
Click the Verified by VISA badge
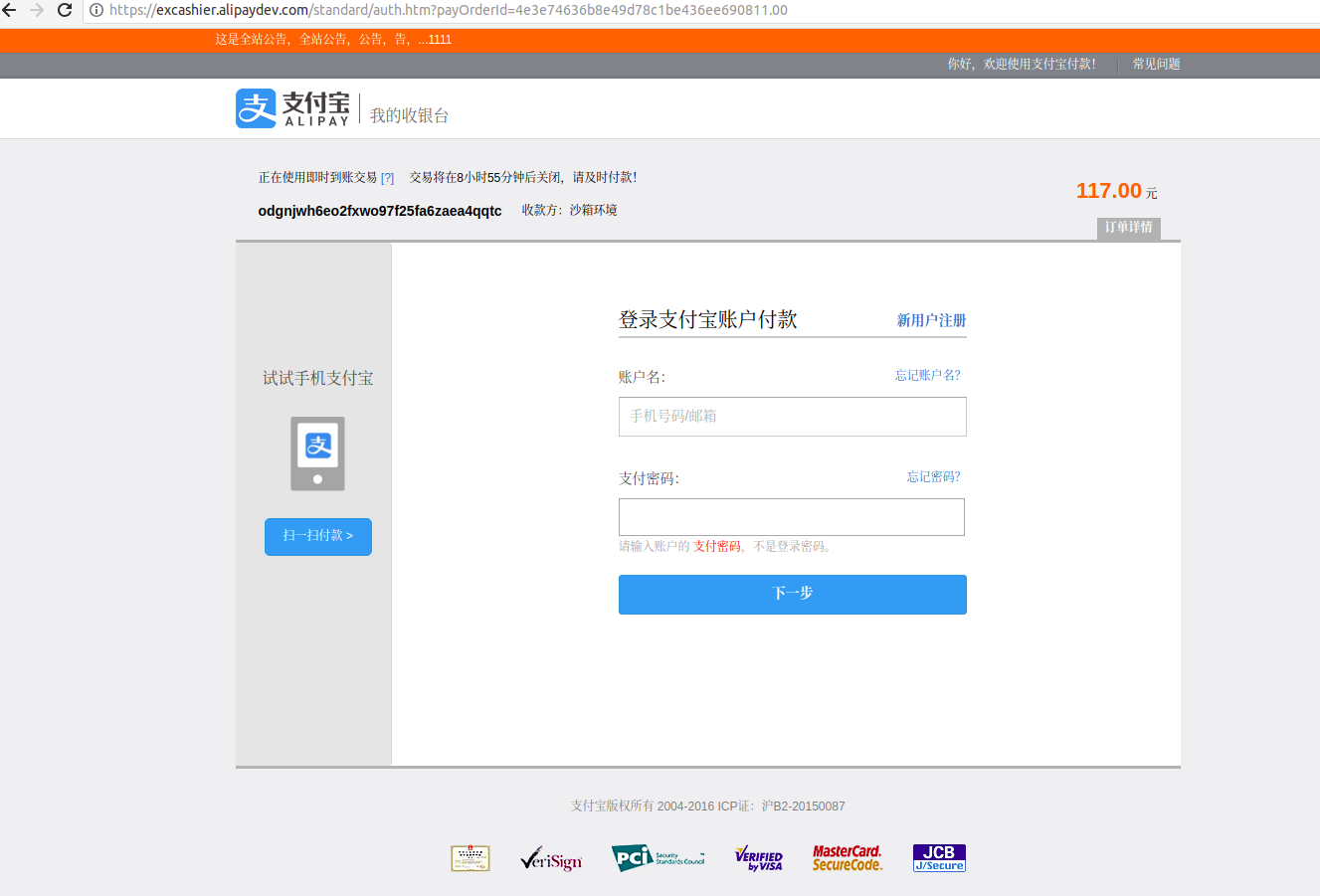pos(759,858)
